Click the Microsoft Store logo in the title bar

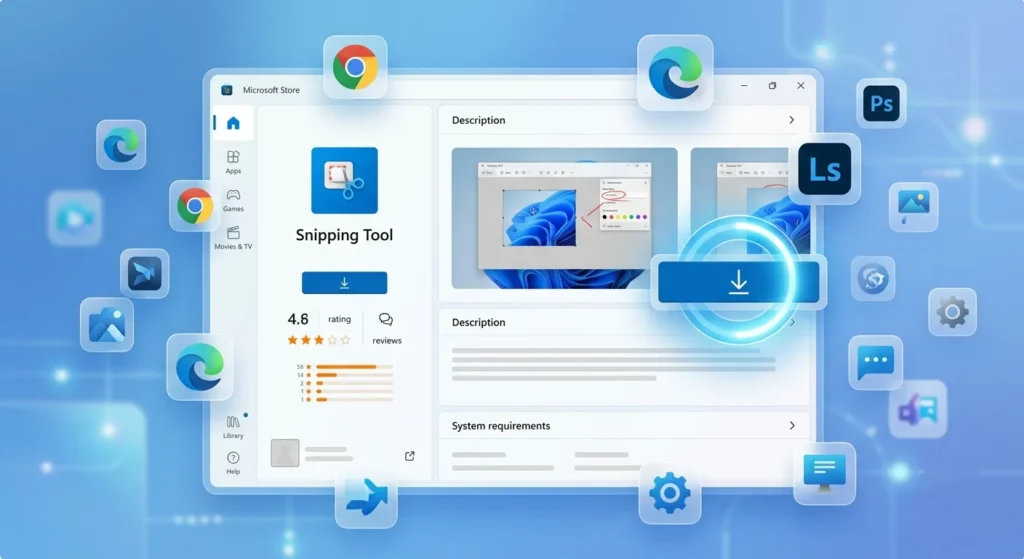pos(227,90)
